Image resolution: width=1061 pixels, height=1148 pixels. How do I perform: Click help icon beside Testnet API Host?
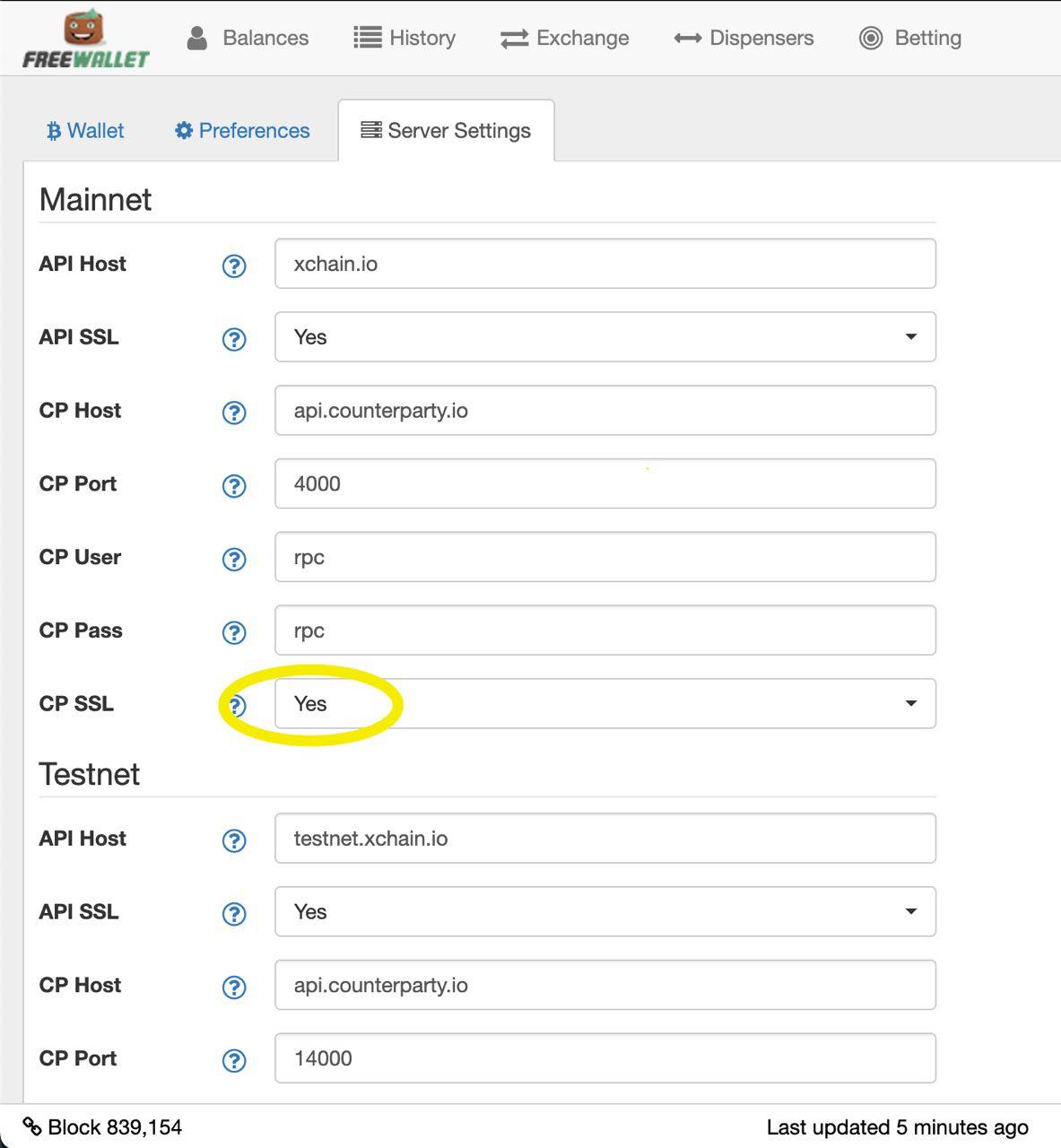(234, 840)
